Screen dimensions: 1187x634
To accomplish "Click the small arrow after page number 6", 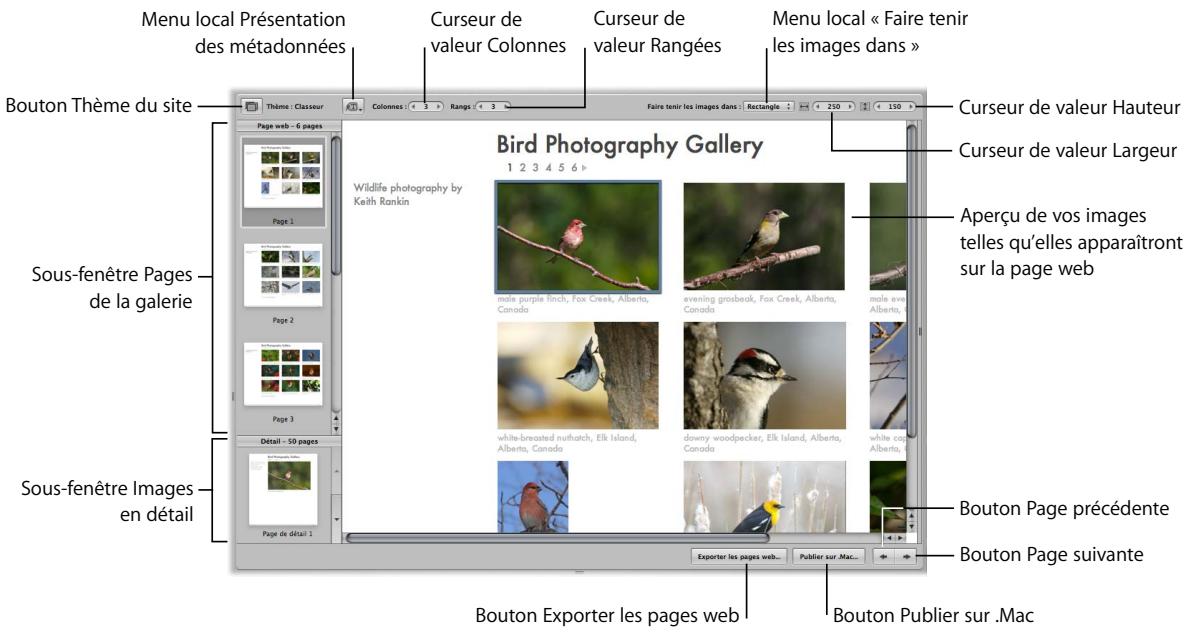I will click(x=584, y=167).
